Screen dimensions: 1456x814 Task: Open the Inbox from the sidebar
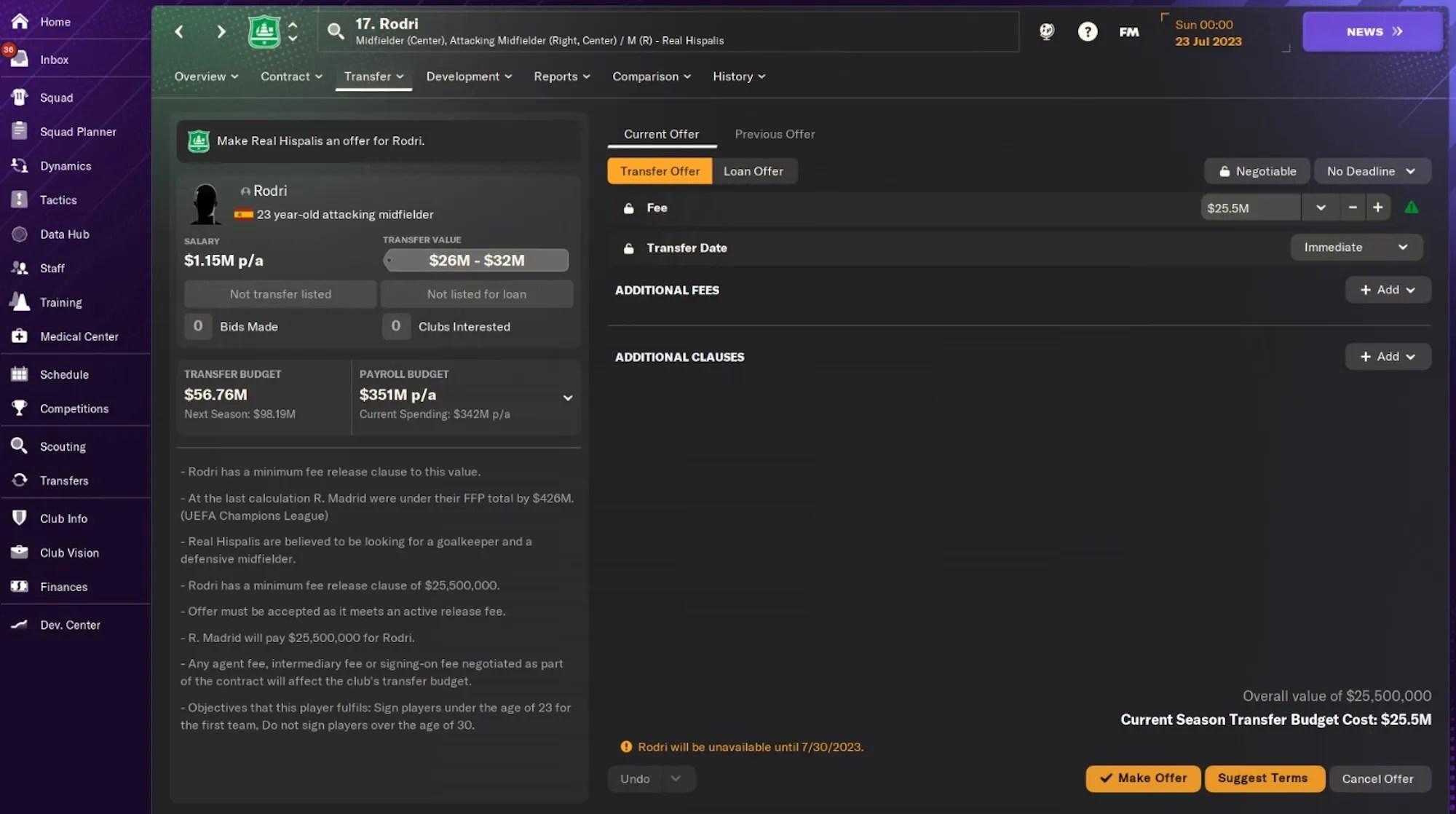coord(54,59)
